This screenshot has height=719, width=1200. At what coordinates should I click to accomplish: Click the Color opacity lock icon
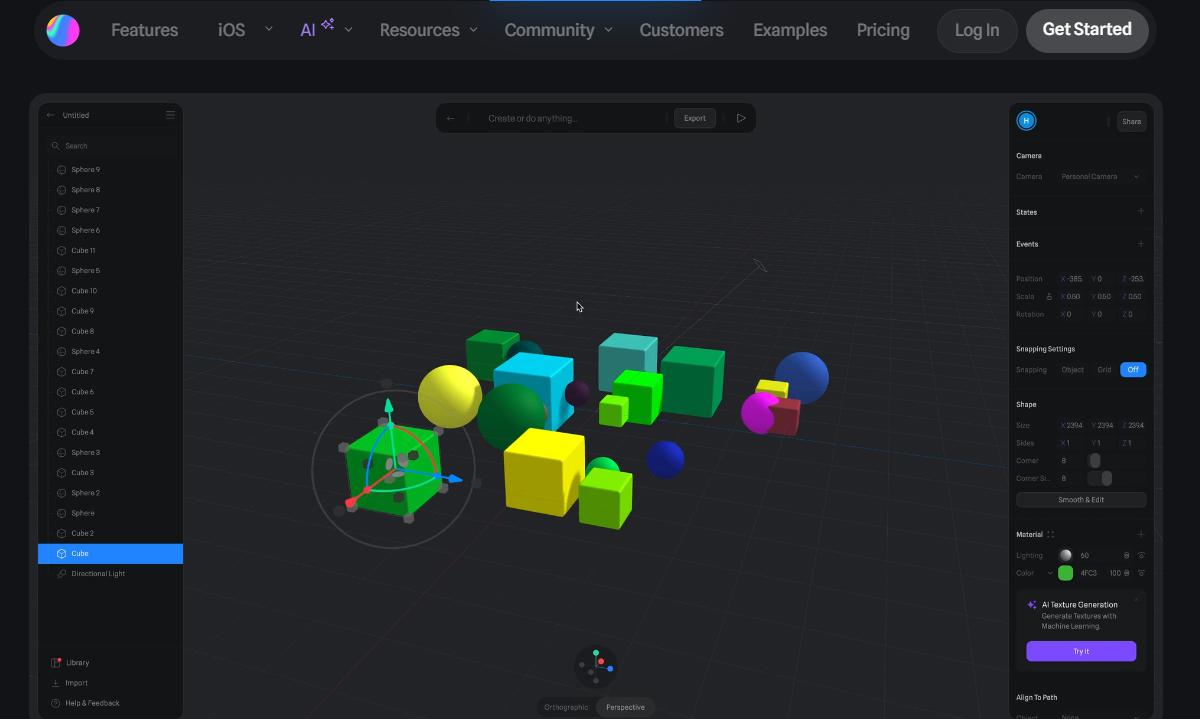tap(1127, 574)
